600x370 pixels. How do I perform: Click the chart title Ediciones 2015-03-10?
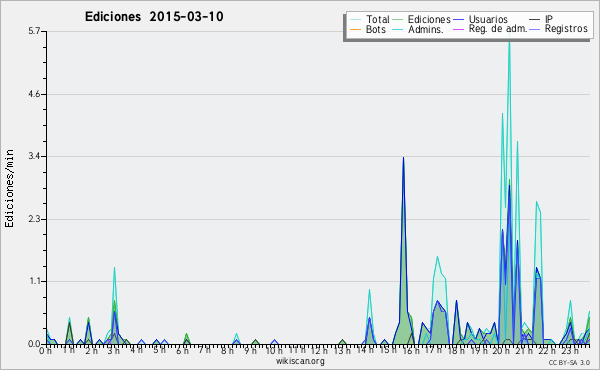click(154, 17)
